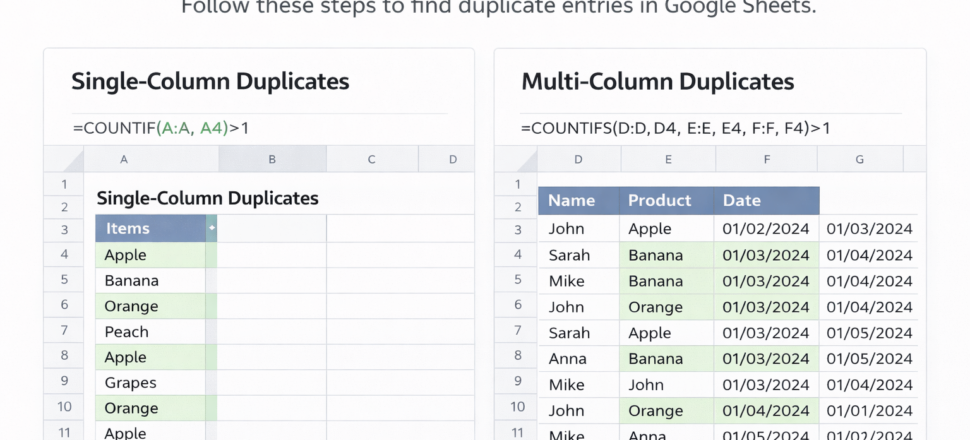Screen dimensions: 970x440
Task: Select the Banana cell in Mike's row 5
Action: 667,281
